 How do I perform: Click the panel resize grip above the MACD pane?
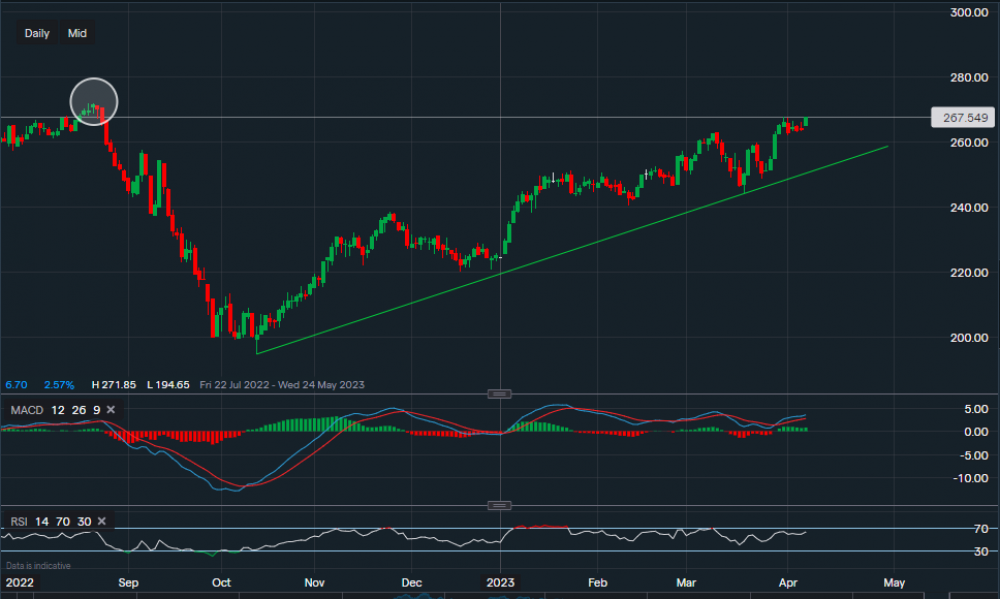pos(498,394)
